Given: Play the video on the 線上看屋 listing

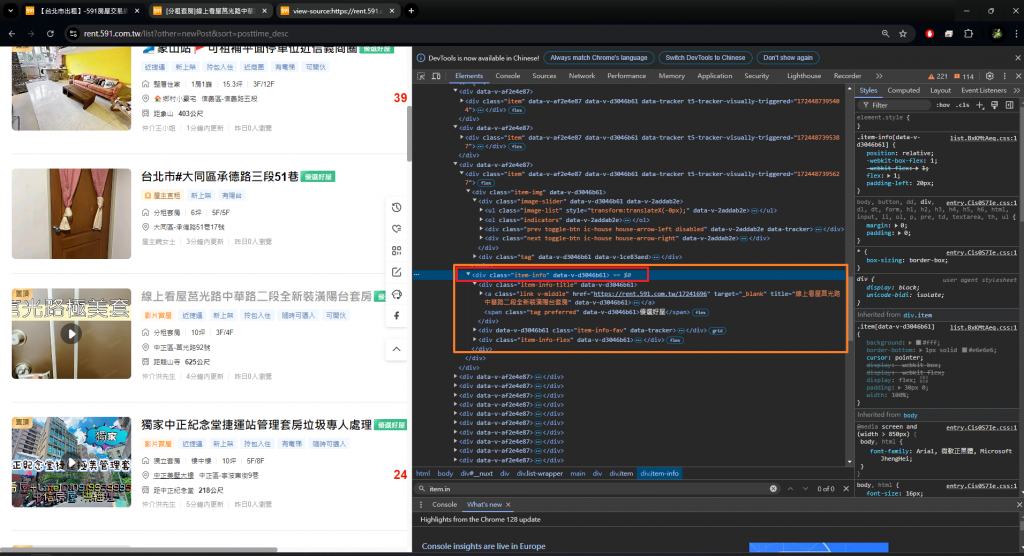Looking at the screenshot, I should pyautogui.click(x=71, y=334).
